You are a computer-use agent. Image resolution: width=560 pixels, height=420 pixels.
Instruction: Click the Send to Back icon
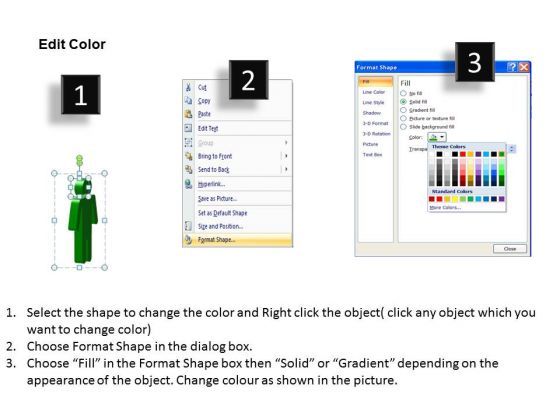[189, 169]
